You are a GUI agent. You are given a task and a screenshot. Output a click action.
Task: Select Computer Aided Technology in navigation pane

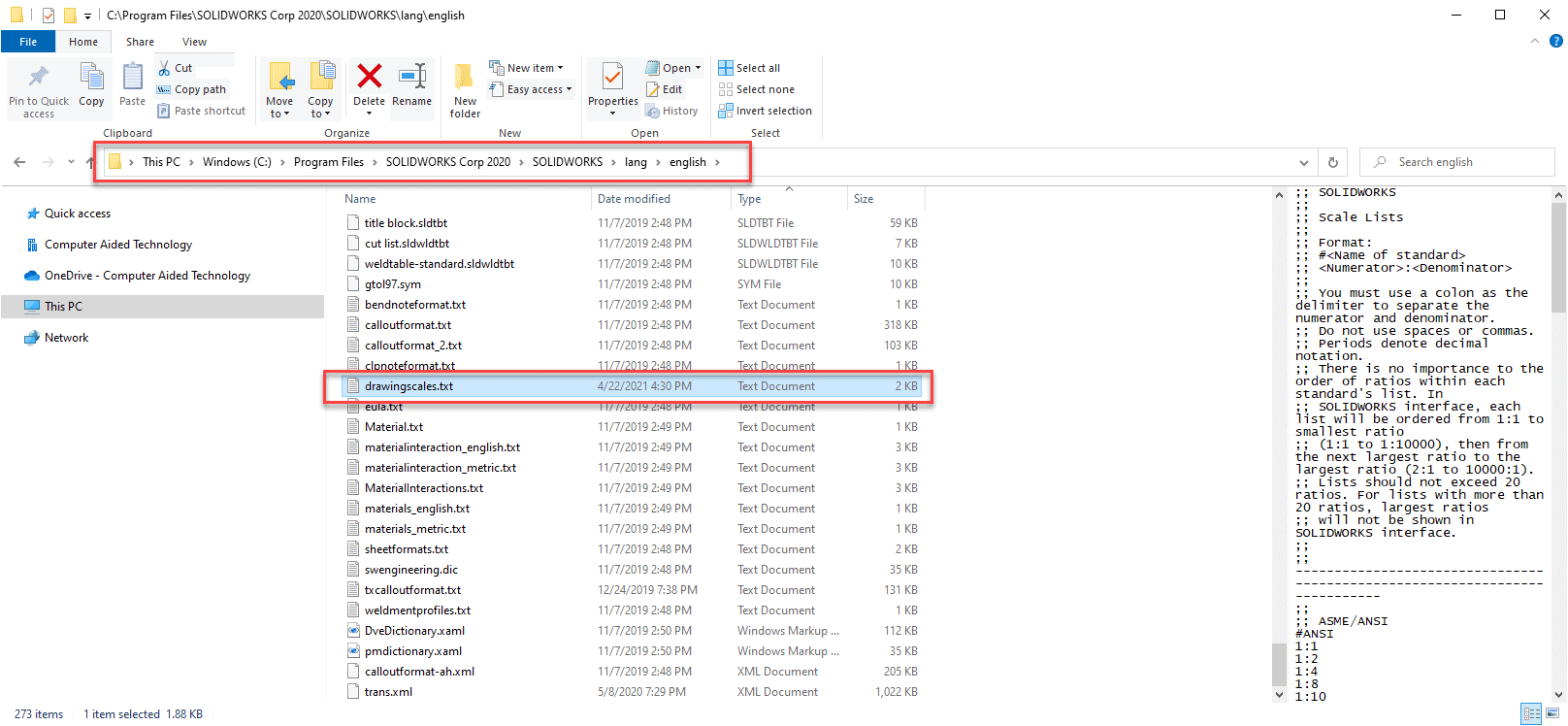tap(118, 245)
